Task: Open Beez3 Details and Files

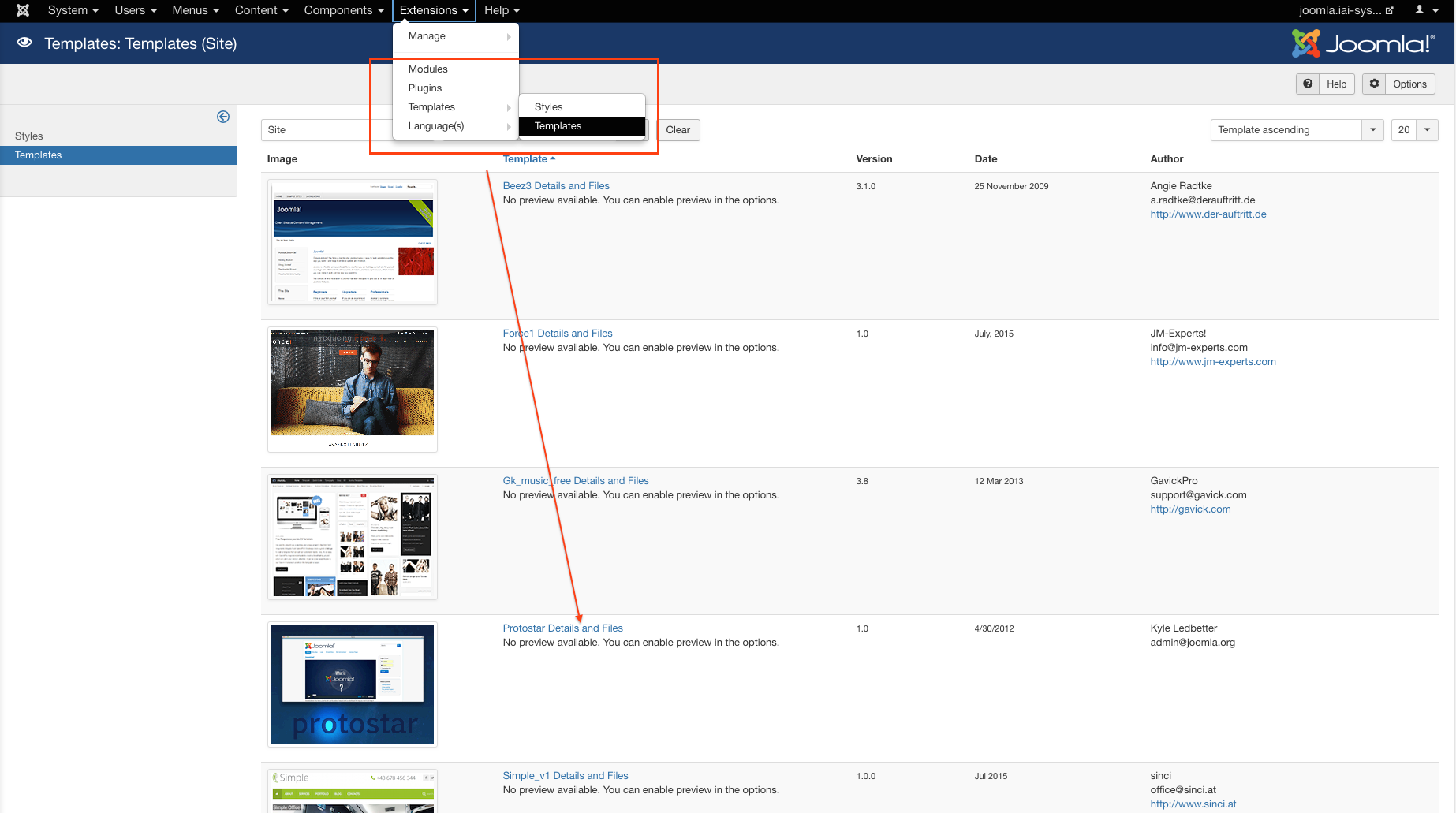Action: point(556,186)
